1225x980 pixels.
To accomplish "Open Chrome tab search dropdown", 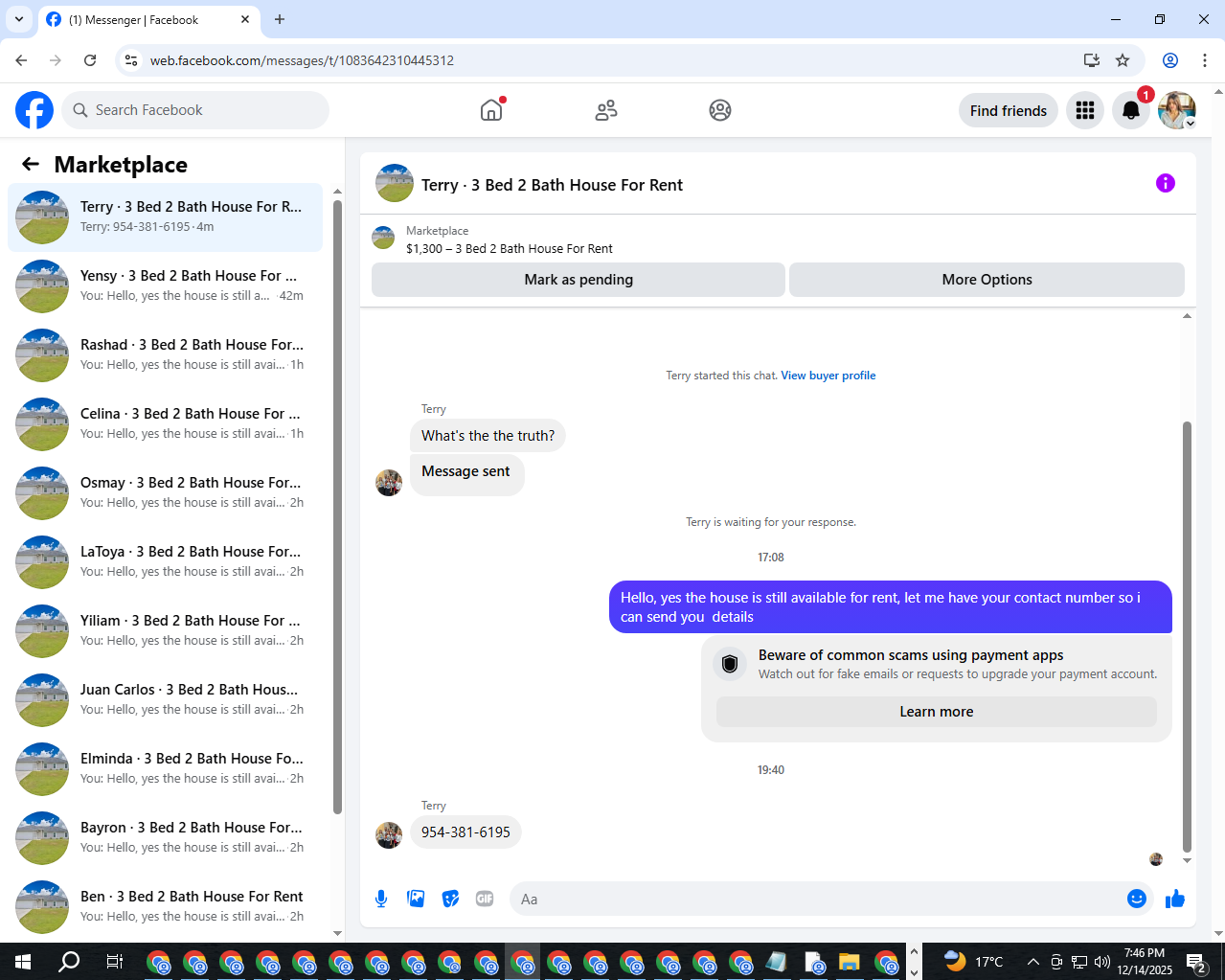I will 19,19.
